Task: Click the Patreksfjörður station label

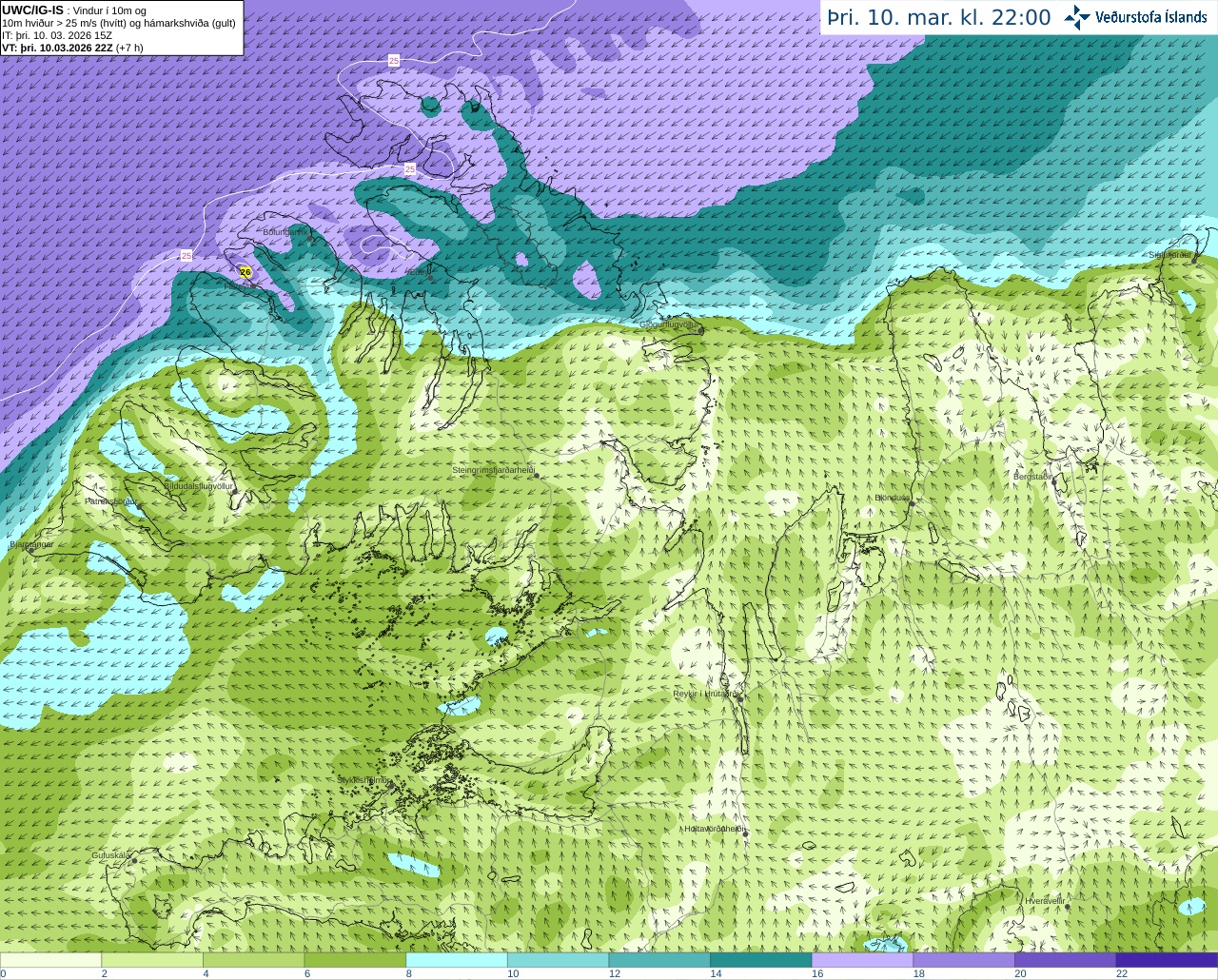Action: [x=110, y=500]
